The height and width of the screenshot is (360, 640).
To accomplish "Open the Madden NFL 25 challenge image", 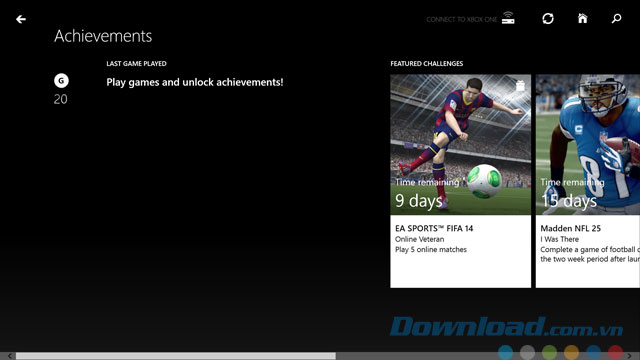I will (588, 144).
